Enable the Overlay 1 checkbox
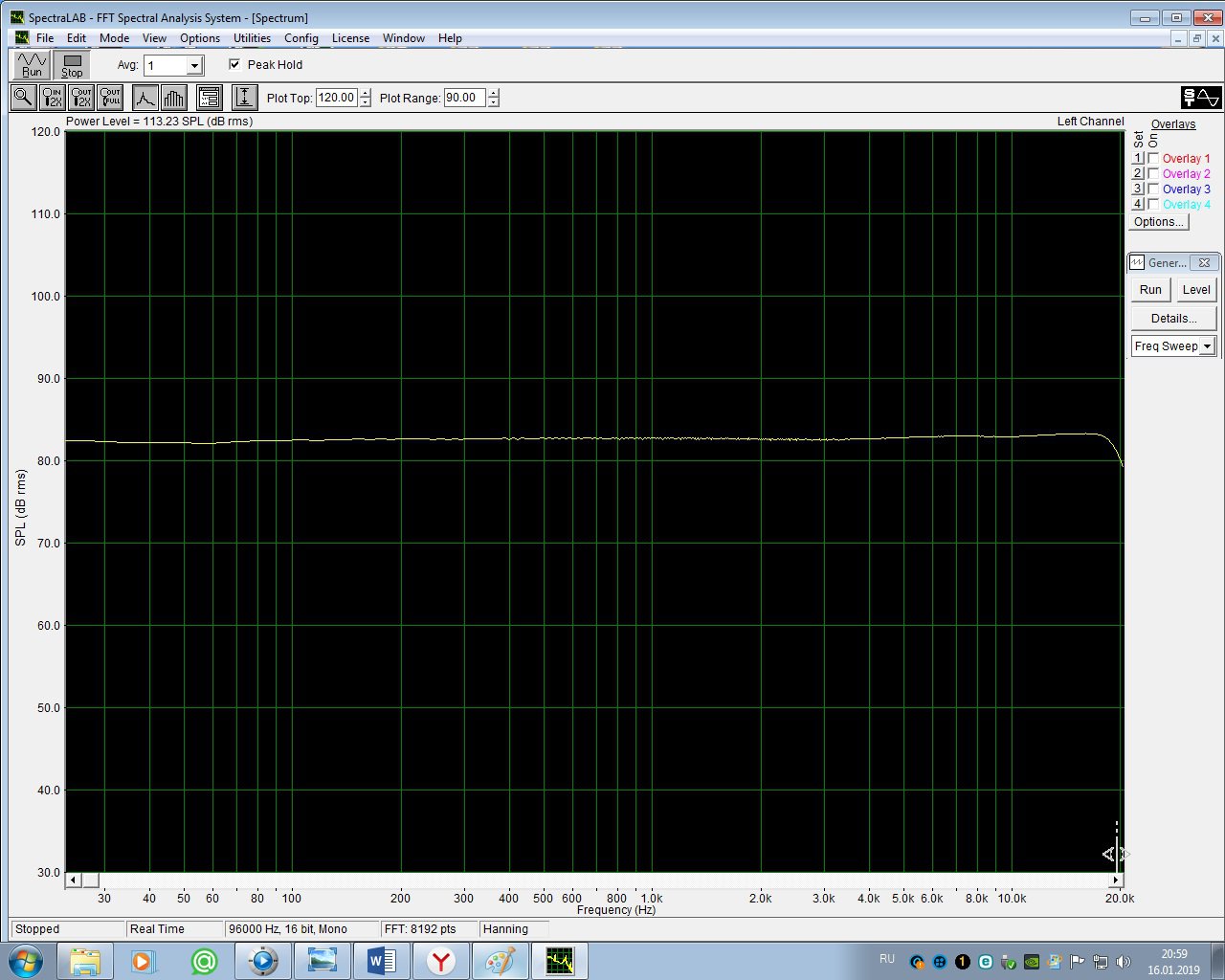 coord(1153,159)
